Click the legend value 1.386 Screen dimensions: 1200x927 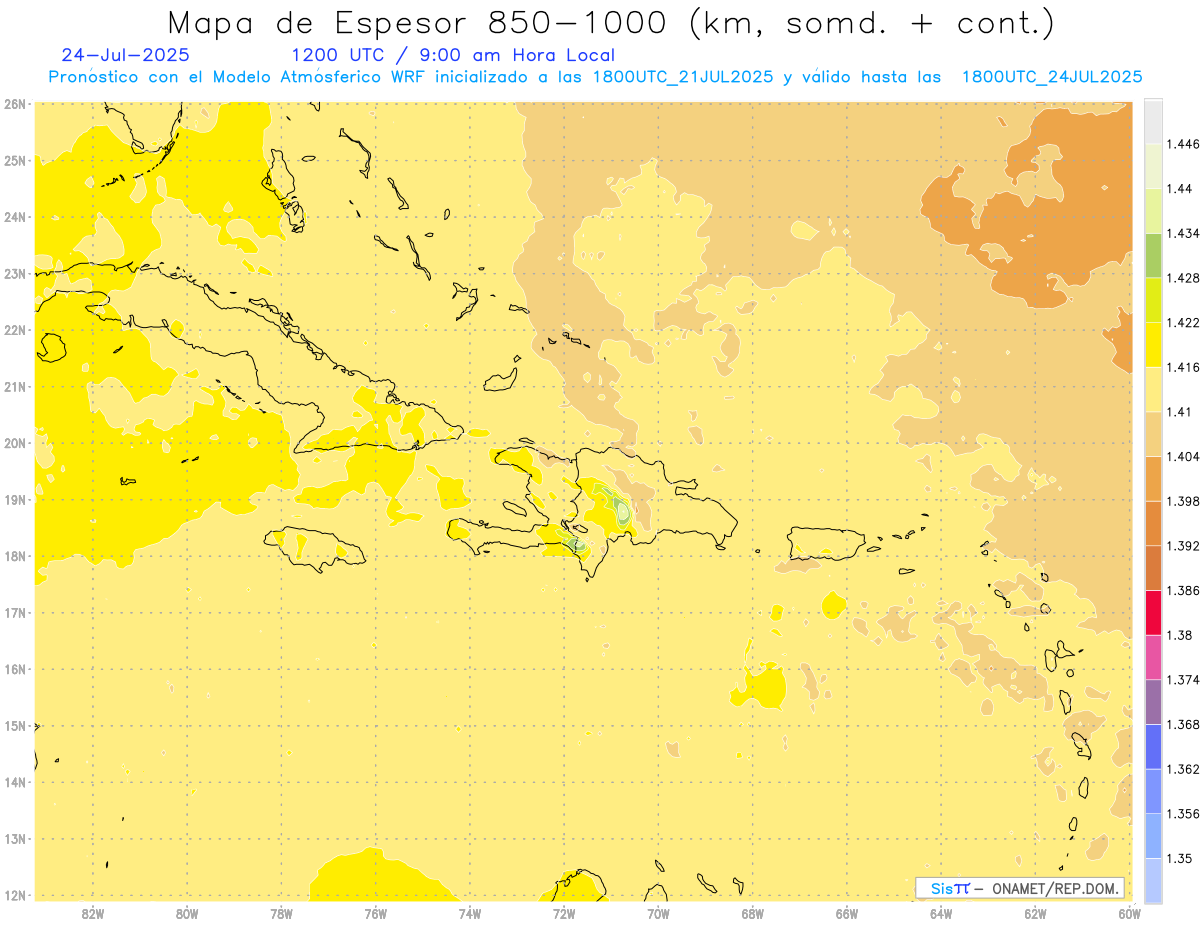click(1182, 591)
